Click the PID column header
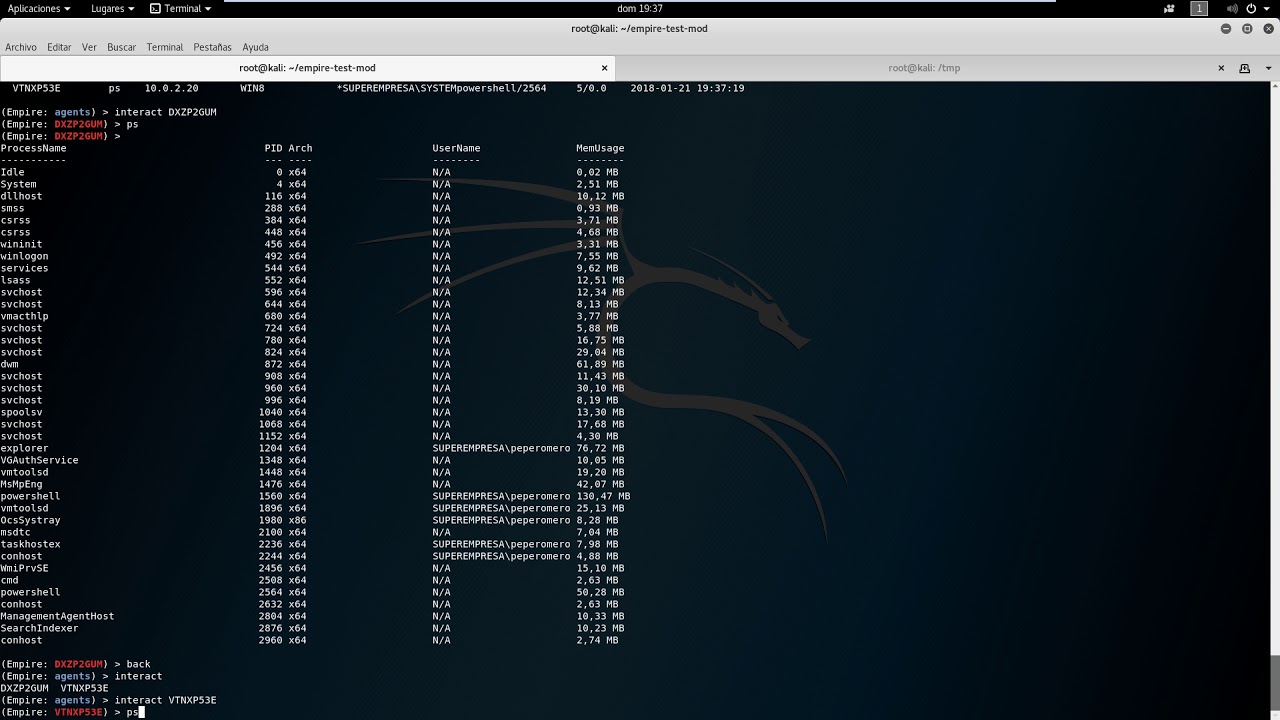 [x=273, y=148]
